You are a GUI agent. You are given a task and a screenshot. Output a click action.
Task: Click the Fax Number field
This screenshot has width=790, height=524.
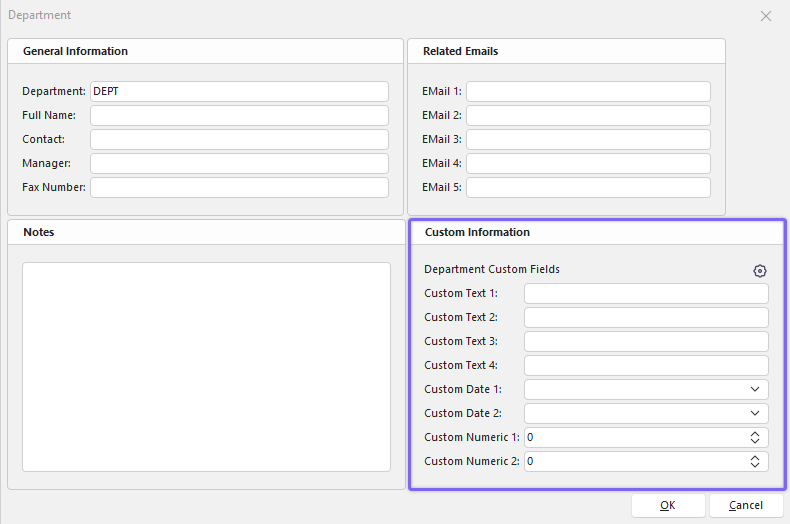(x=239, y=187)
